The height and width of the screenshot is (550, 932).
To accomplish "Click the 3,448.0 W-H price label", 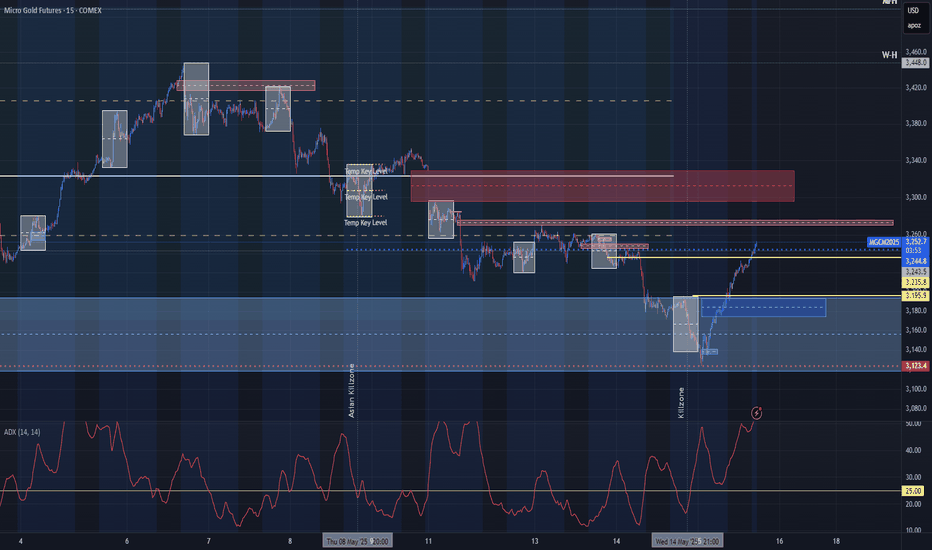I will pos(916,62).
